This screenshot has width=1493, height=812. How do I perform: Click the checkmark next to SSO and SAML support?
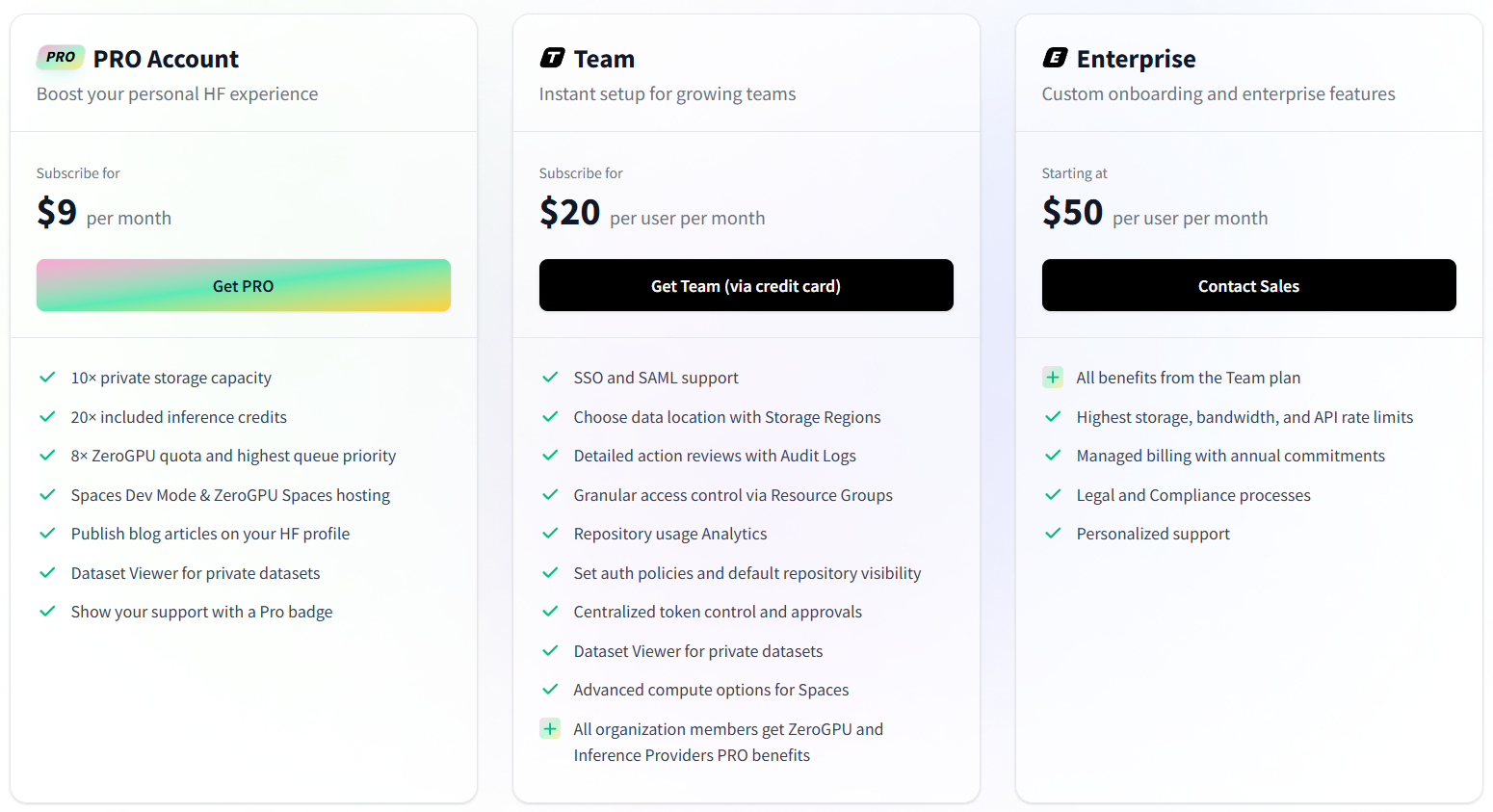(x=550, y=378)
